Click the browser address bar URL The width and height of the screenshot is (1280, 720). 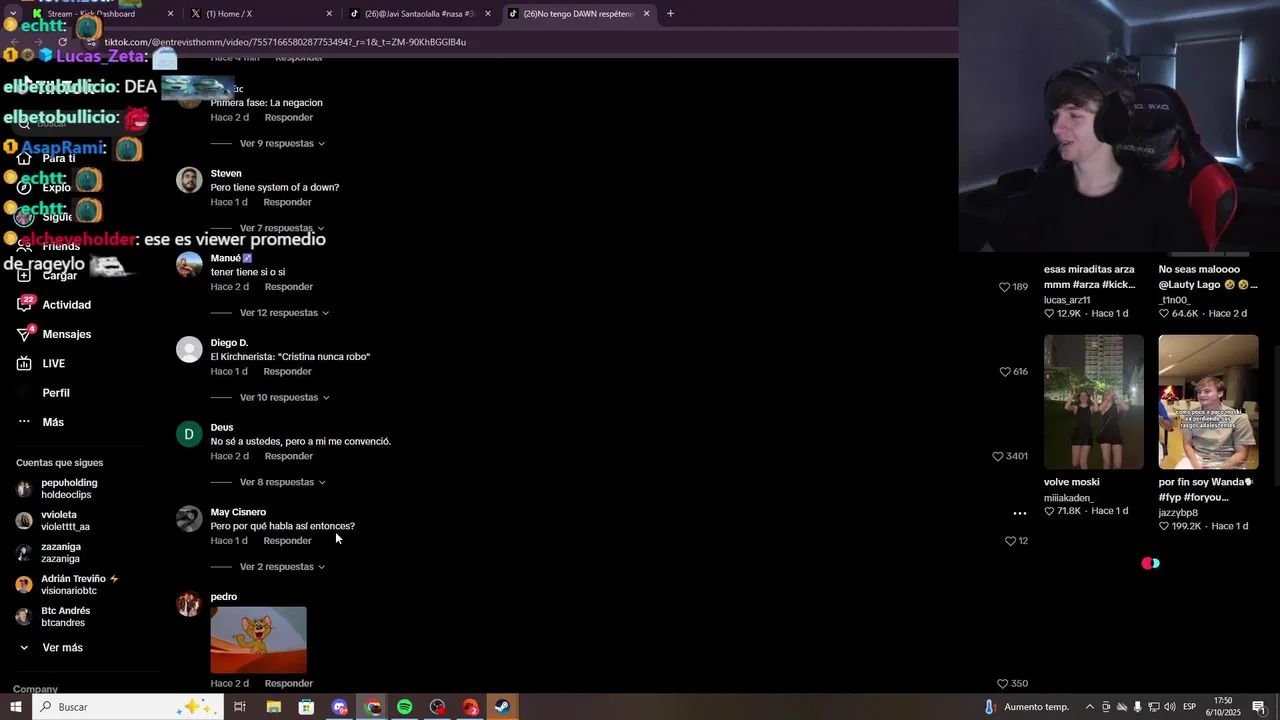click(285, 42)
